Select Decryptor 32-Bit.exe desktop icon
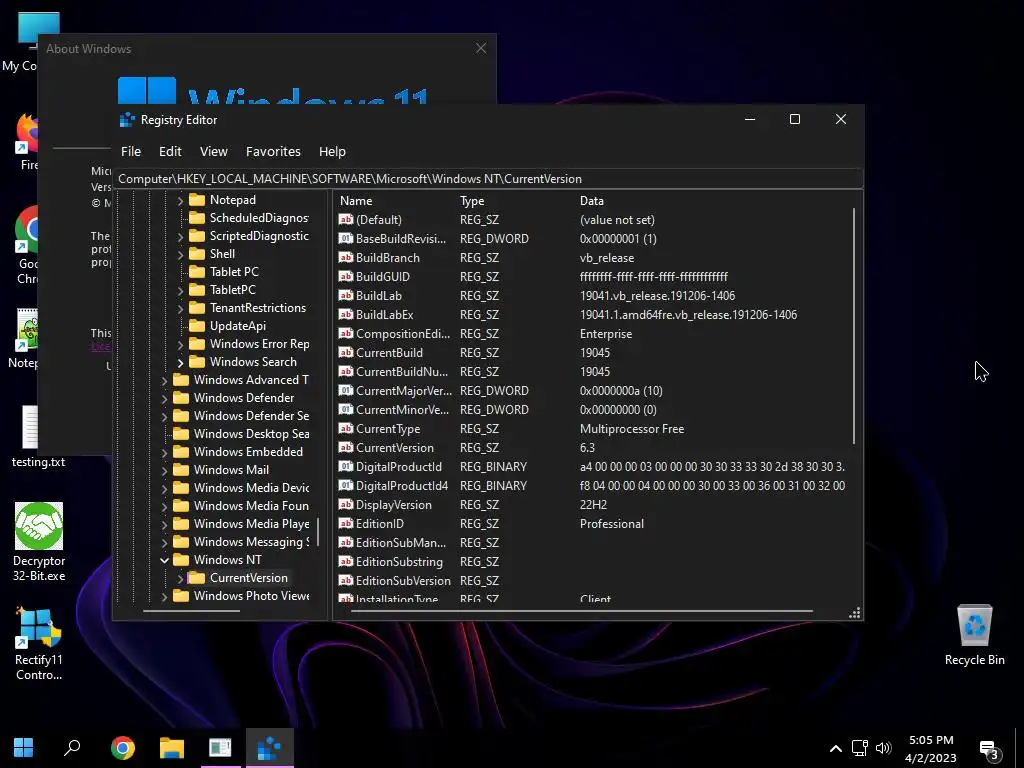1024x768 pixels. [x=39, y=541]
